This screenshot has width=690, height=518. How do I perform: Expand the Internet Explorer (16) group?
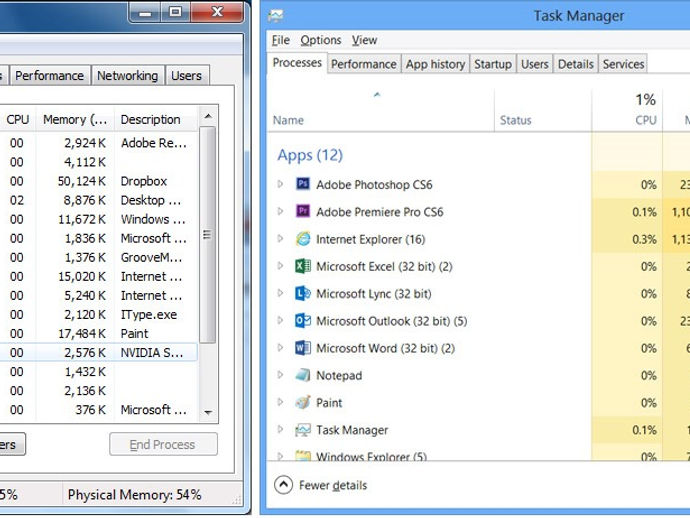[280, 239]
